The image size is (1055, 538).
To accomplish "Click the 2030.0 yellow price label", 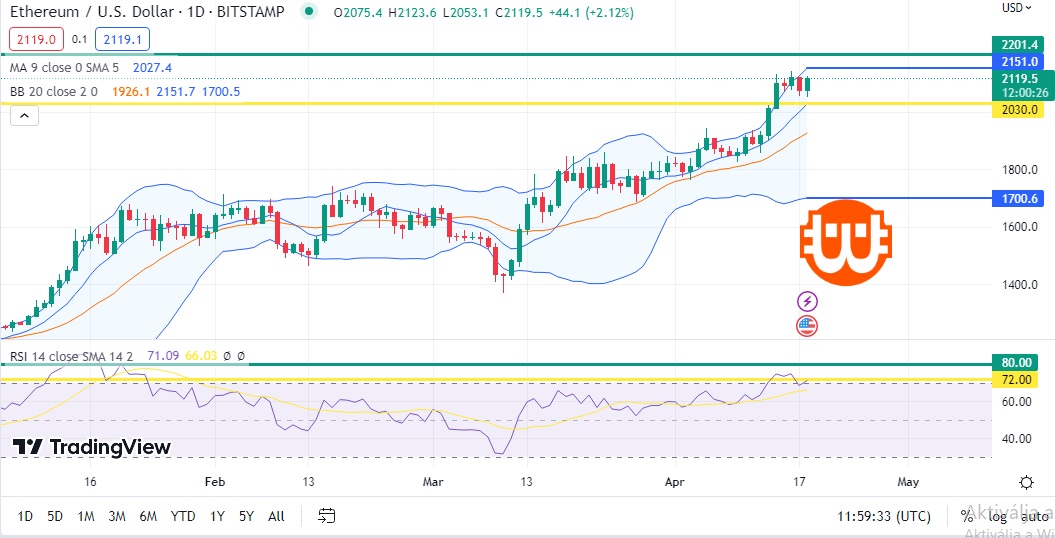I will point(1018,110).
